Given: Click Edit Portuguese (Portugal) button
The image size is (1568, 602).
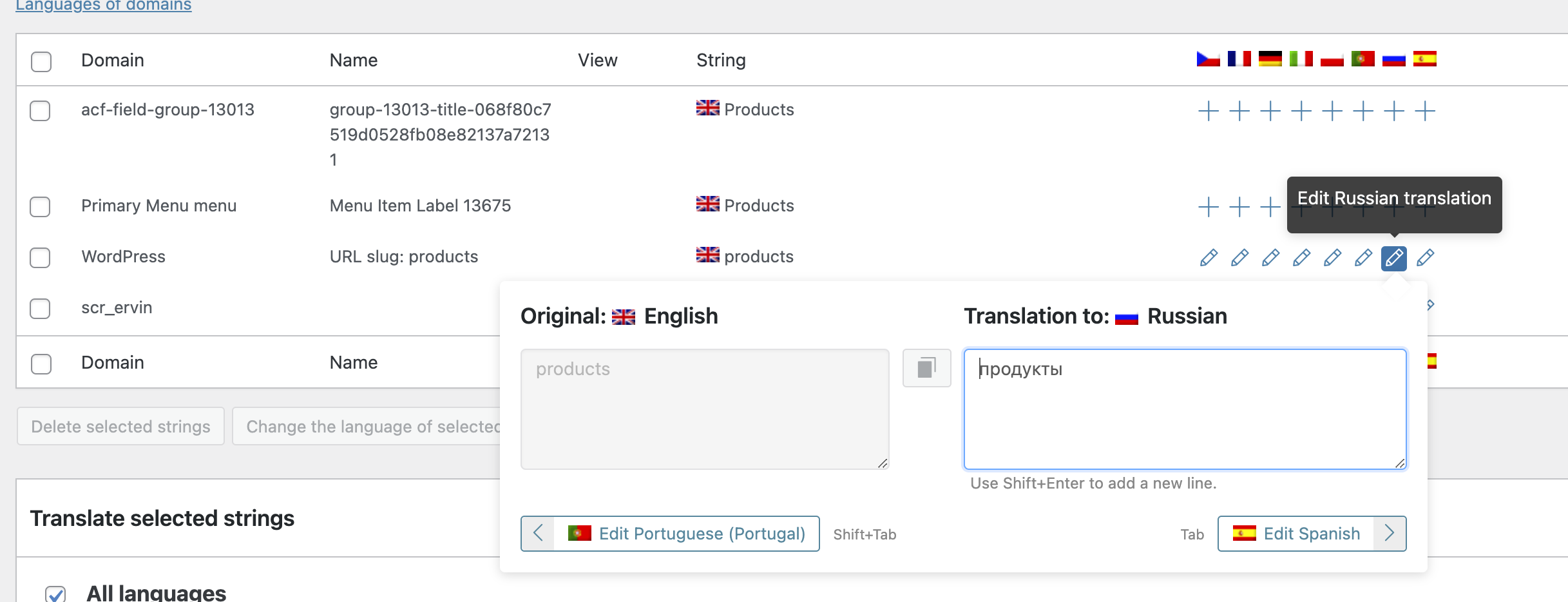Looking at the screenshot, I should tap(687, 534).
